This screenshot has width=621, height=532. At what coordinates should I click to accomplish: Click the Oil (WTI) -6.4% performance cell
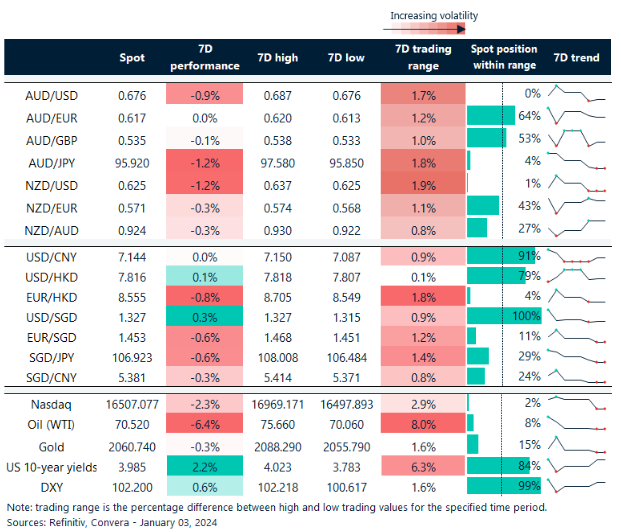point(205,424)
